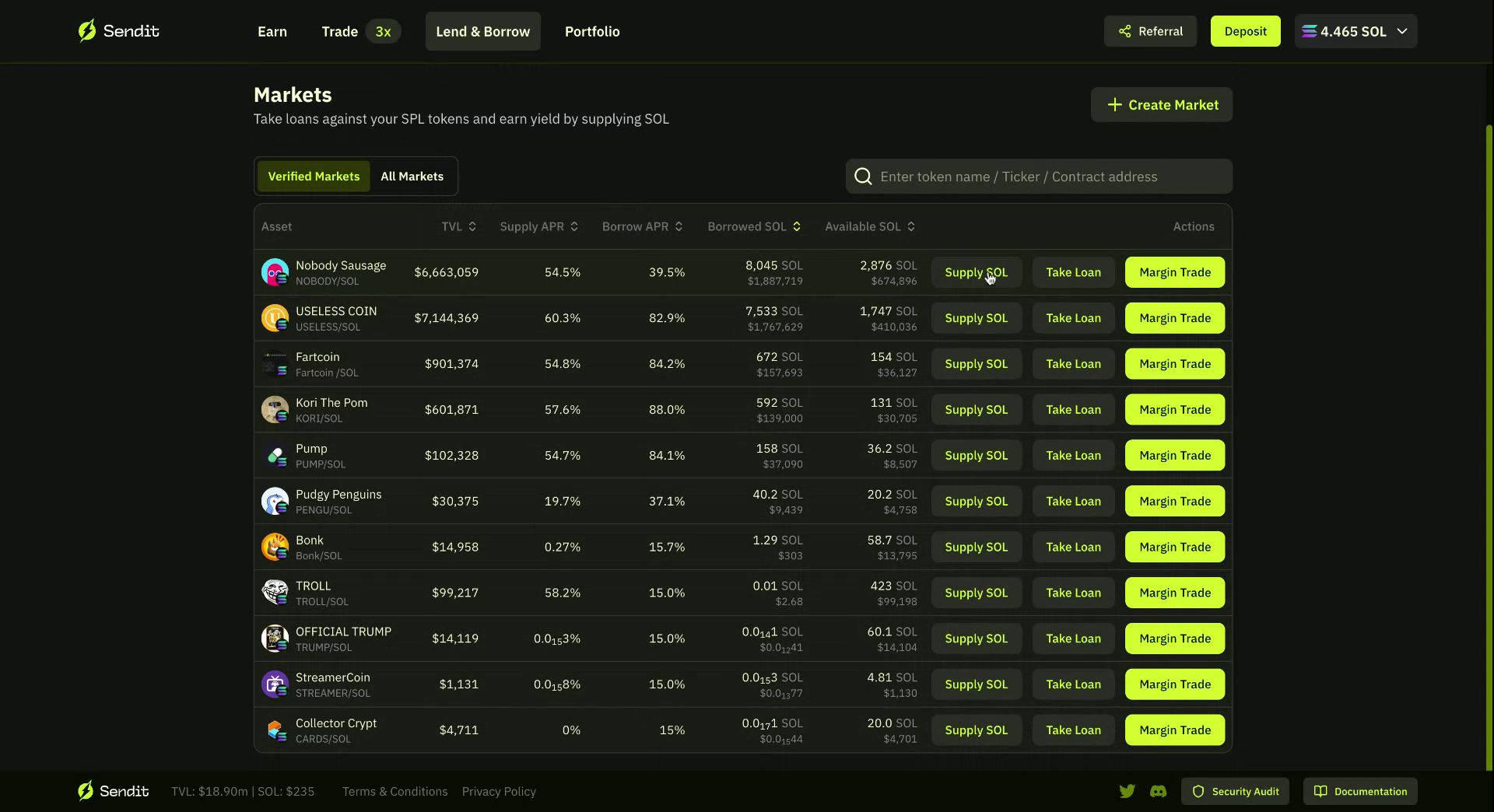Open the 4.465 SOL wallet dropdown
This screenshot has height=812, width=1494.
coord(1355,31)
